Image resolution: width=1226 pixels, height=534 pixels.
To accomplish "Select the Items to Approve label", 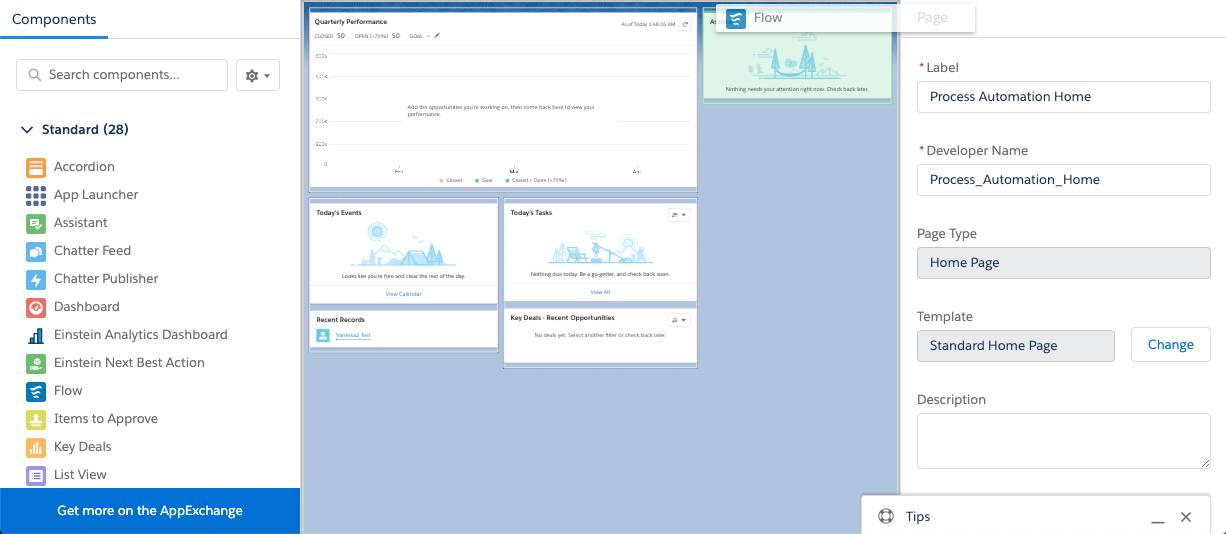I will coord(106,419).
